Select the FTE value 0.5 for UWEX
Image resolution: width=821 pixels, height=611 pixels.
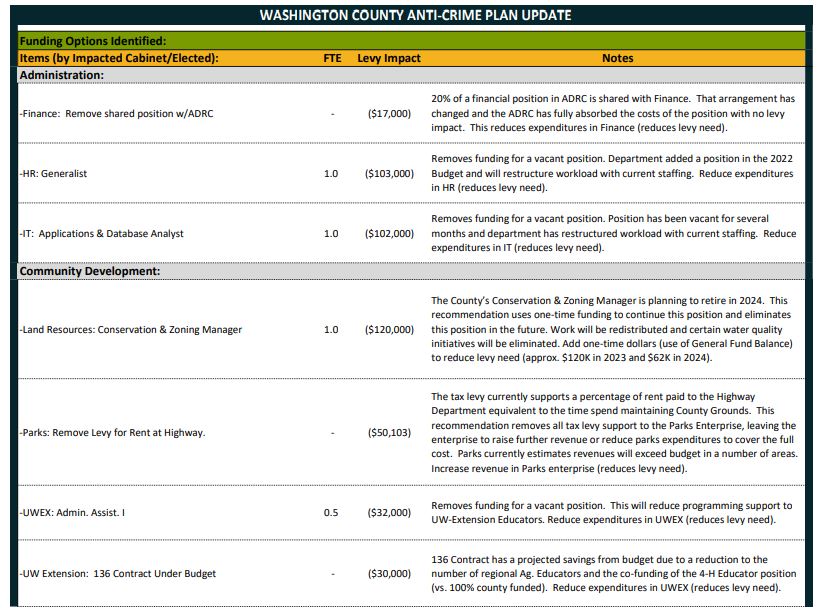331,513
